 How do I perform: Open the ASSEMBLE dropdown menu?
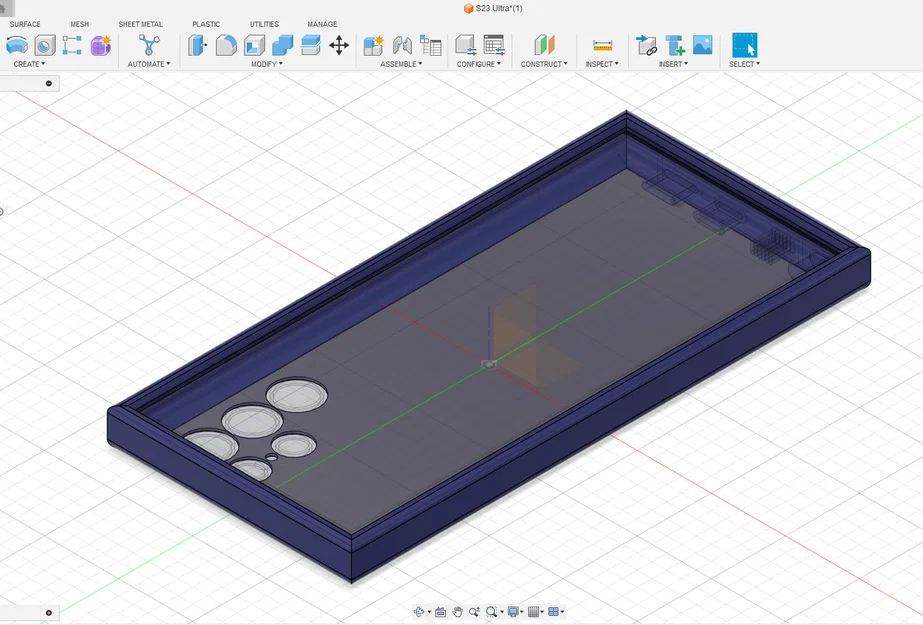point(401,64)
